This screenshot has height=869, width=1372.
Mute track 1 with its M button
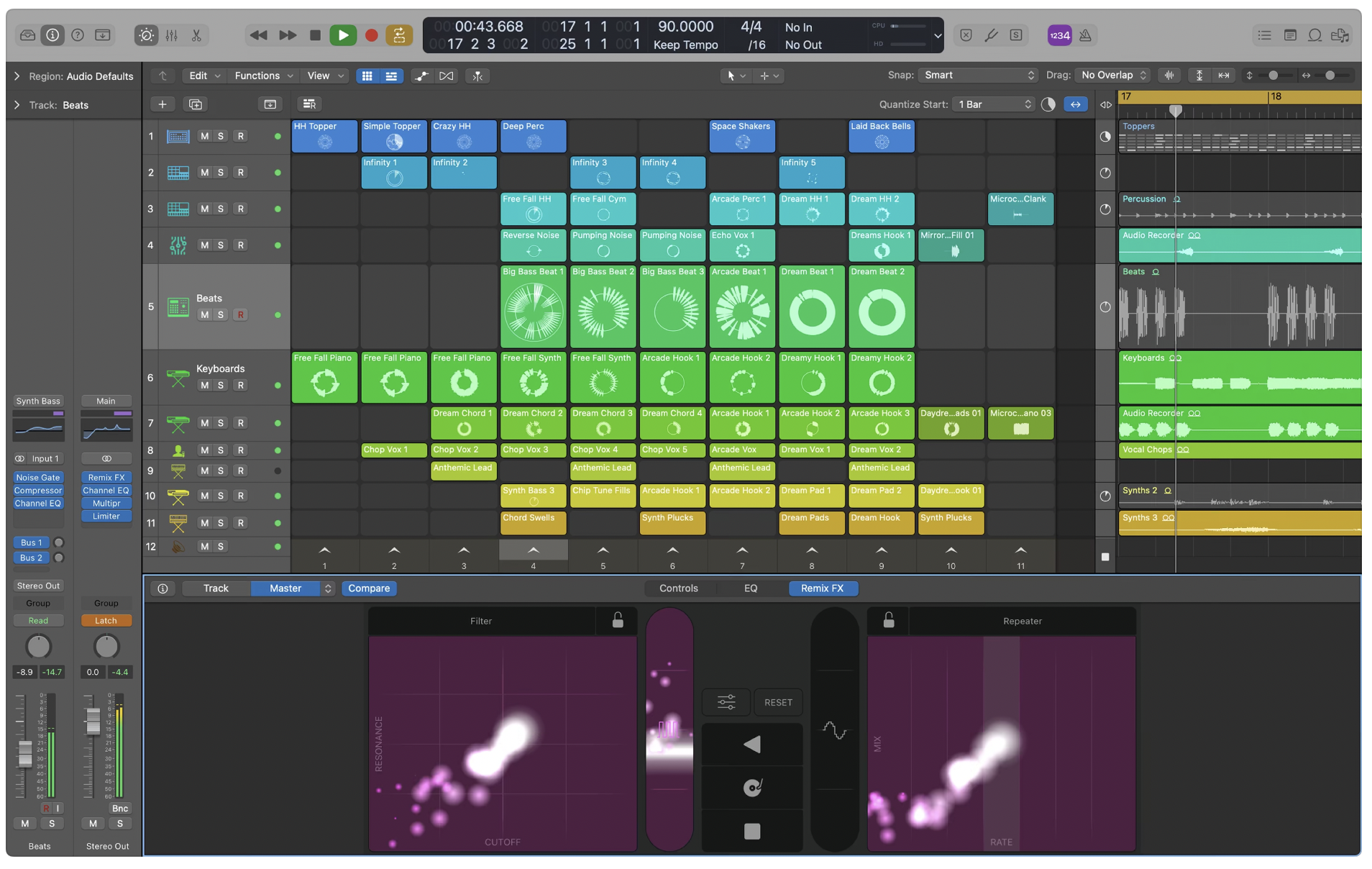coord(204,136)
